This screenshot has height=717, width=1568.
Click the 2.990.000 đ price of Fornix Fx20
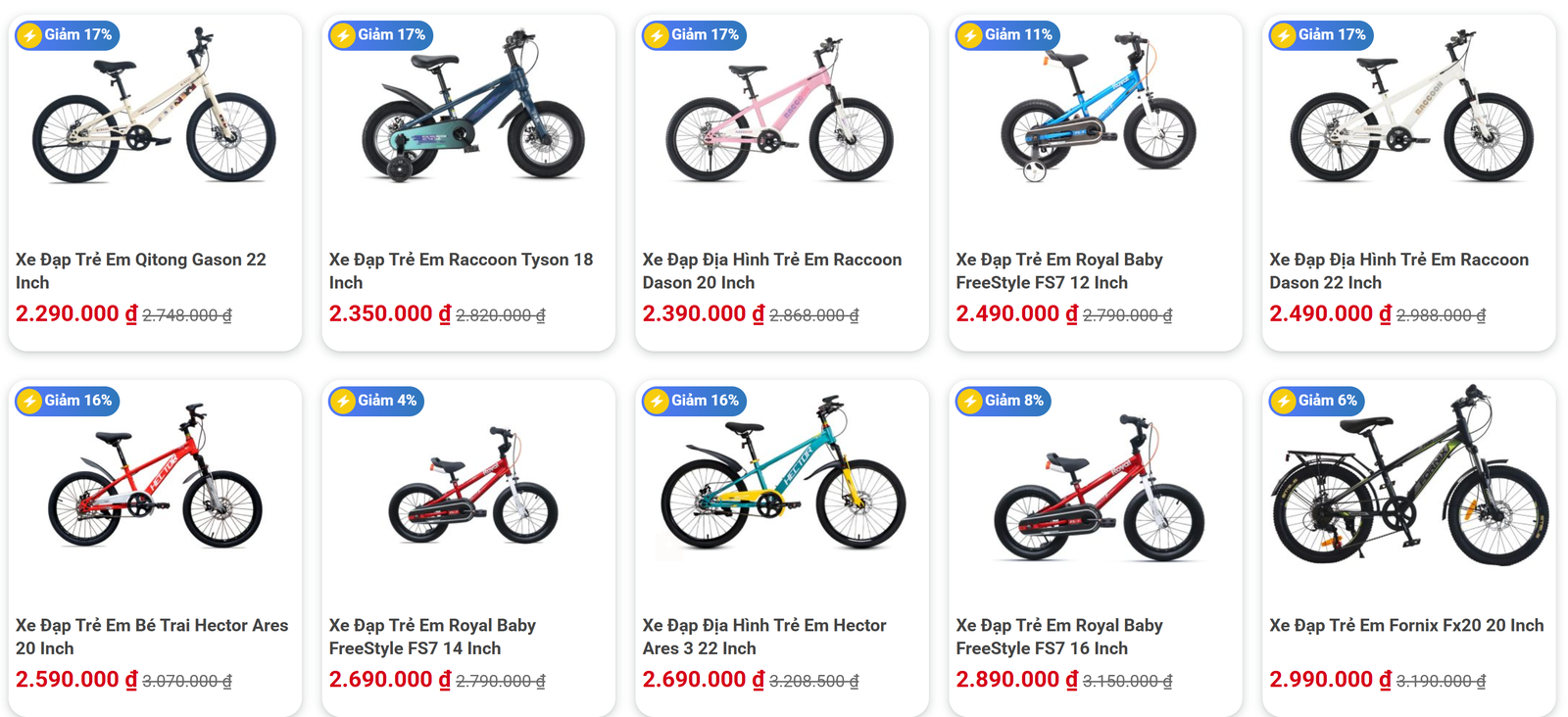tap(1330, 680)
